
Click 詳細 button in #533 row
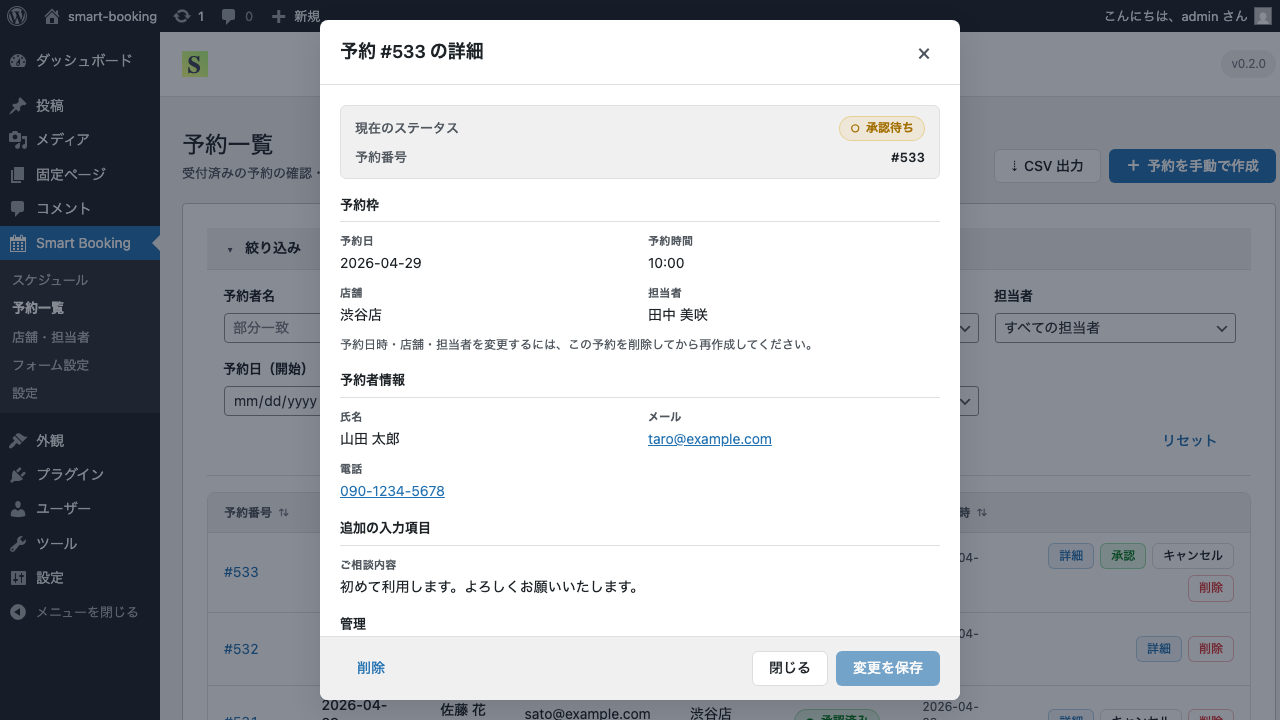tap(1071, 556)
